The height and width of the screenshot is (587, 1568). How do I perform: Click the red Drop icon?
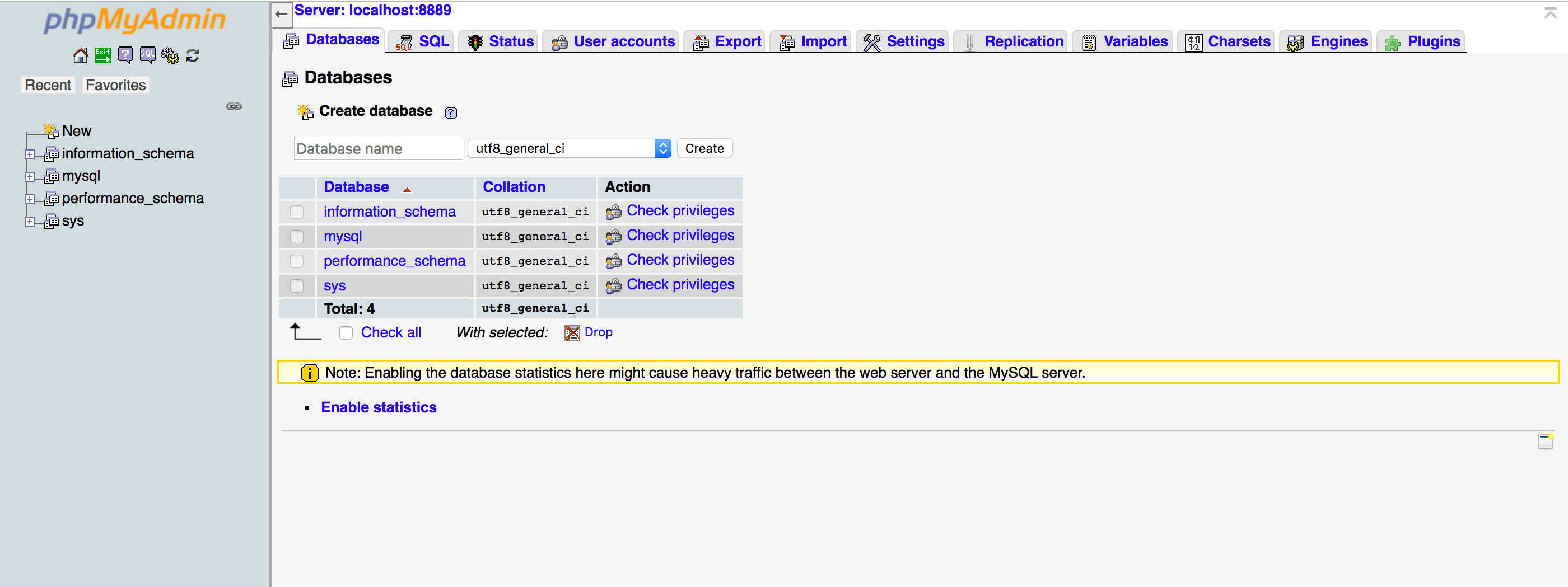[572, 333]
